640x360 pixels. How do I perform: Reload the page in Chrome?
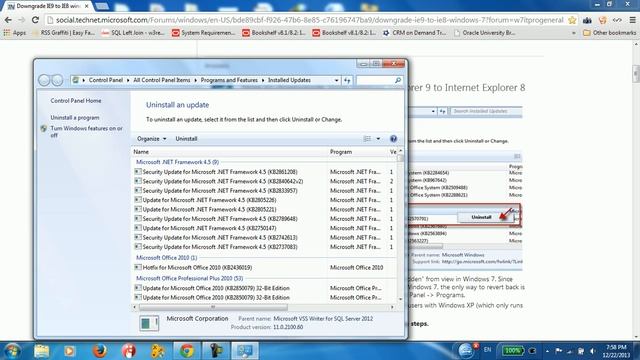coord(35,20)
